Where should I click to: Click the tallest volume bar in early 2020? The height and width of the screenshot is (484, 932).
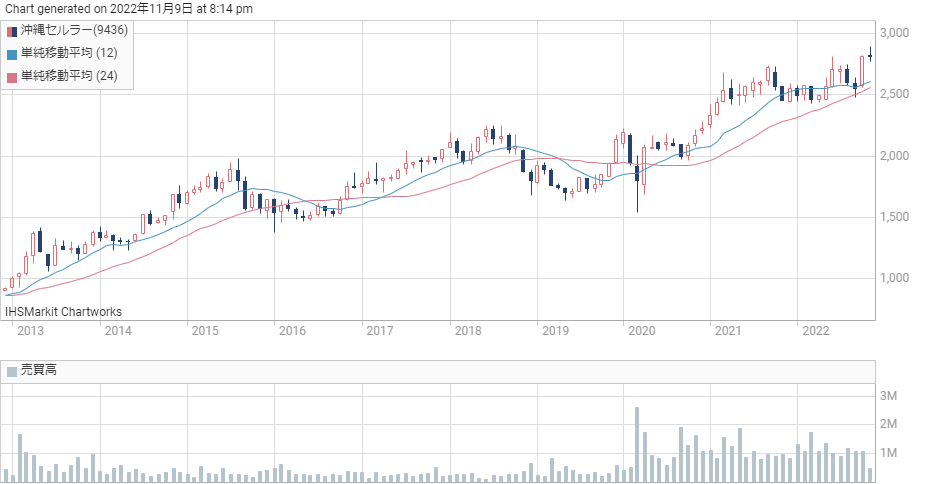637,444
